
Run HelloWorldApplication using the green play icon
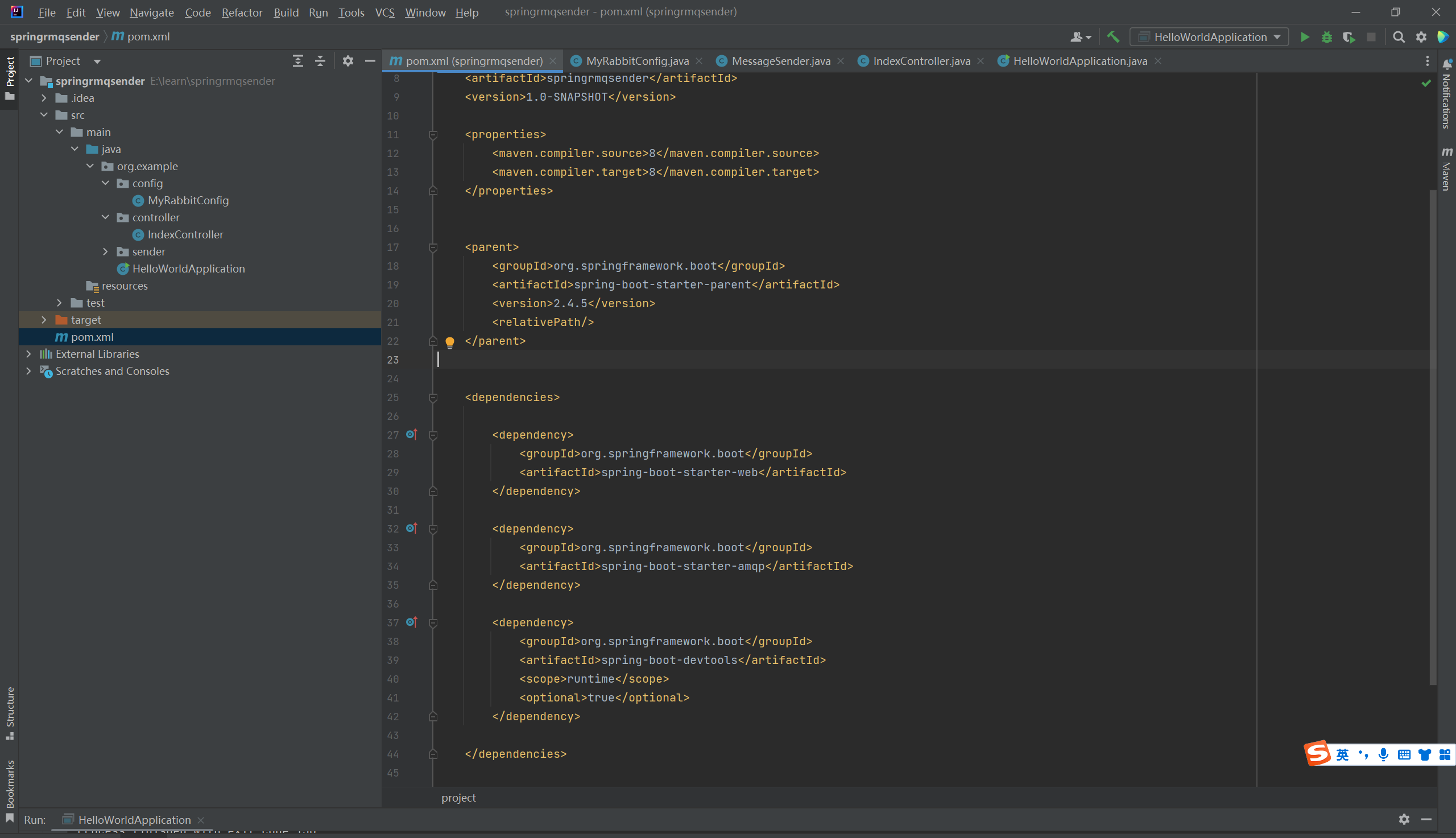(1305, 36)
